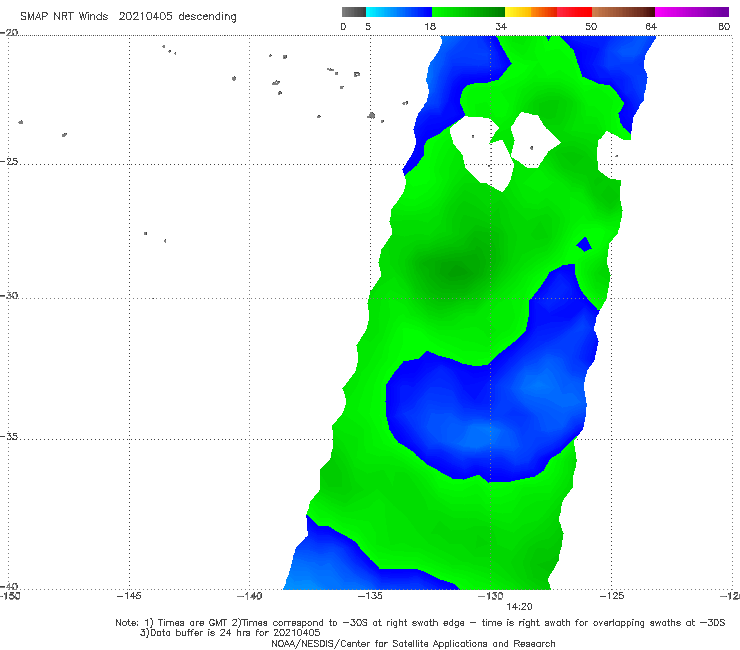Click the dark green wind maximum near -29 latitude

pos(454,271)
